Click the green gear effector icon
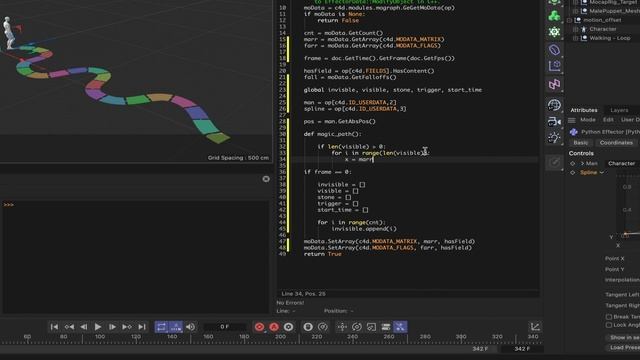 coord(554,32)
